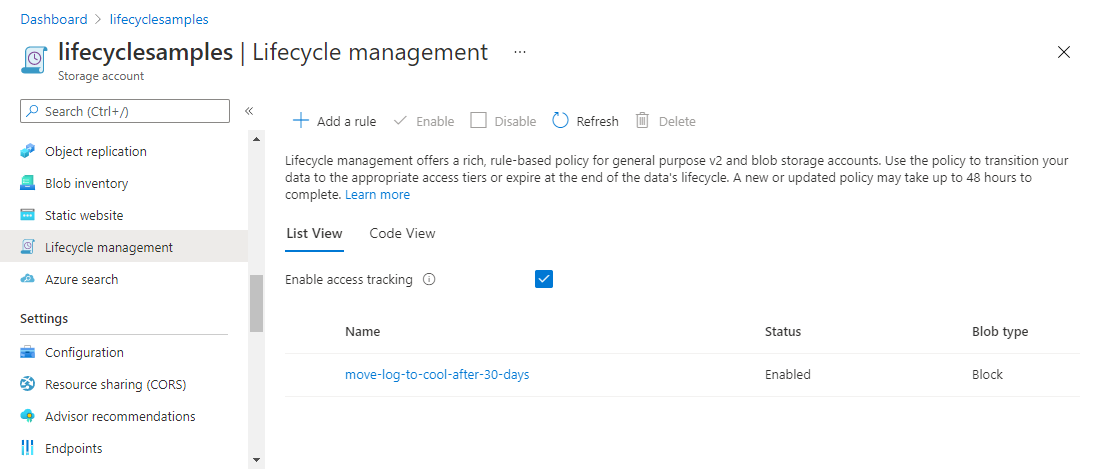Open the ellipsis more options menu
This screenshot has width=1100, height=469.
click(x=520, y=52)
